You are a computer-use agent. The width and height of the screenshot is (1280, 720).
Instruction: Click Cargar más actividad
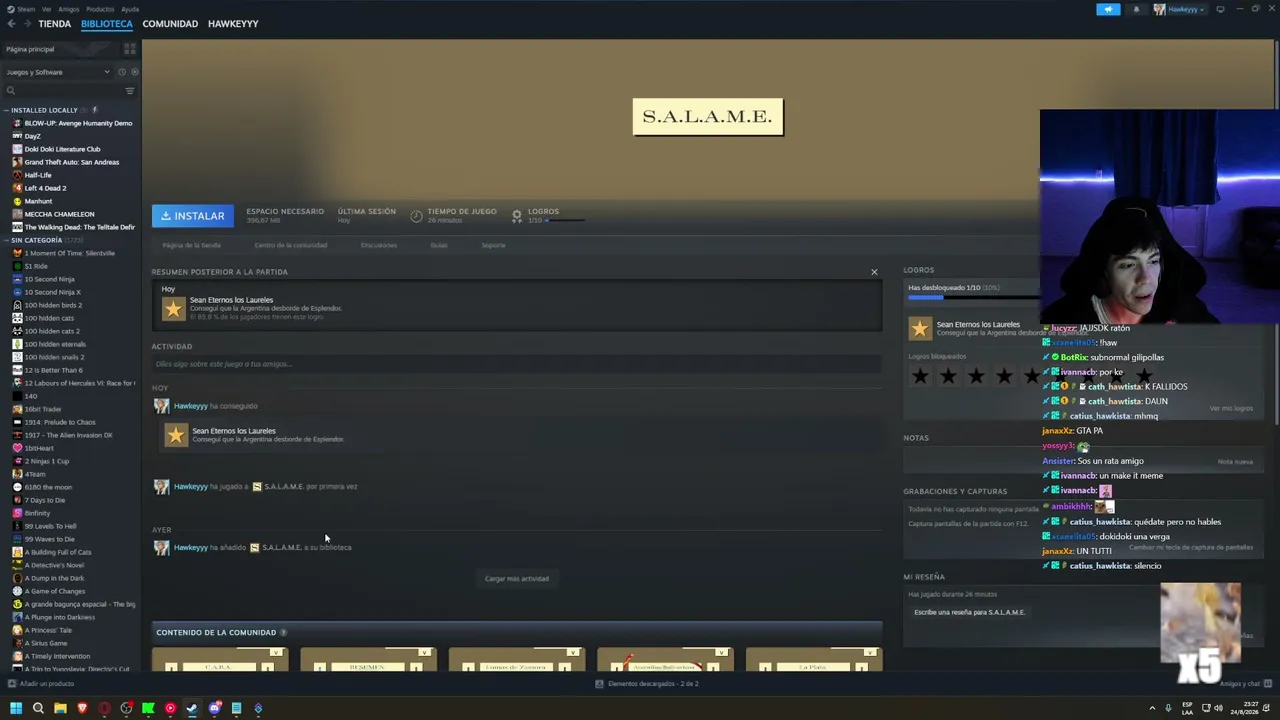point(517,579)
